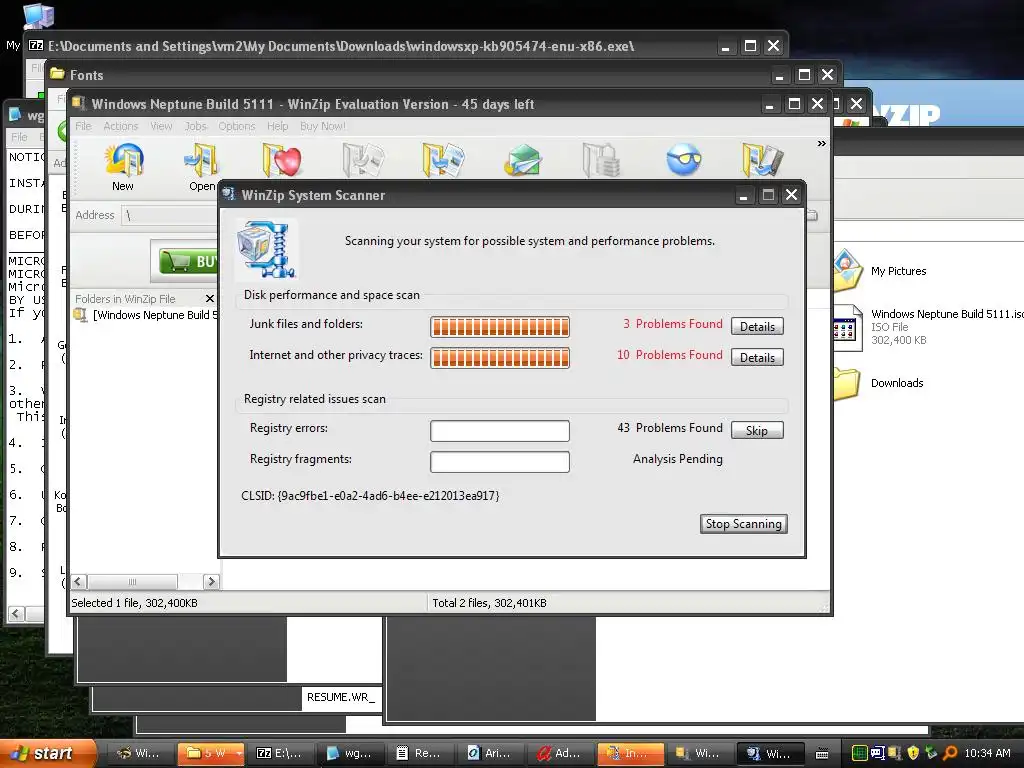Click the Start button
The image size is (1024, 768).
[x=47, y=753]
